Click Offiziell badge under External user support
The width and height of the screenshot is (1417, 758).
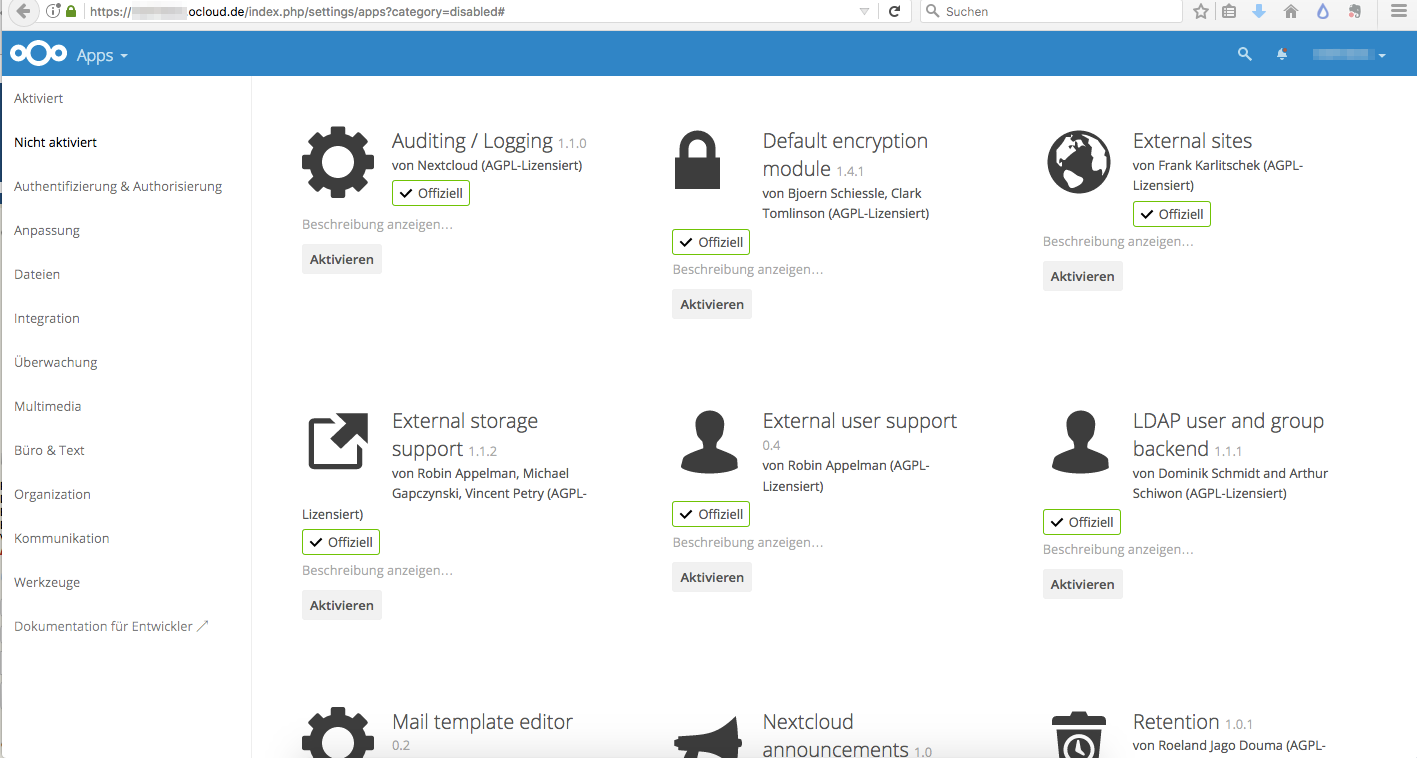(711, 515)
